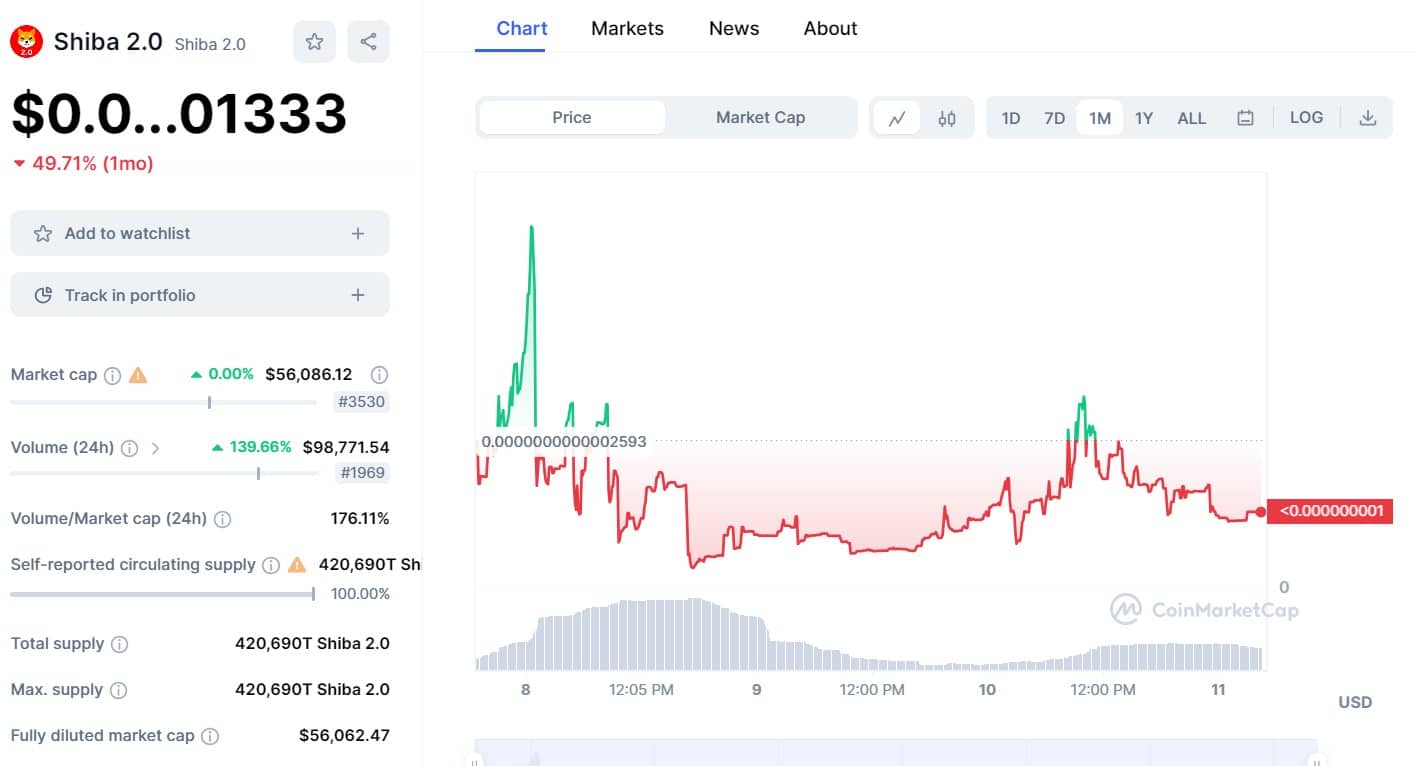This screenshot has width=1417, height=766.
Task: Click volume rank #1969 badge
Action: click(362, 473)
